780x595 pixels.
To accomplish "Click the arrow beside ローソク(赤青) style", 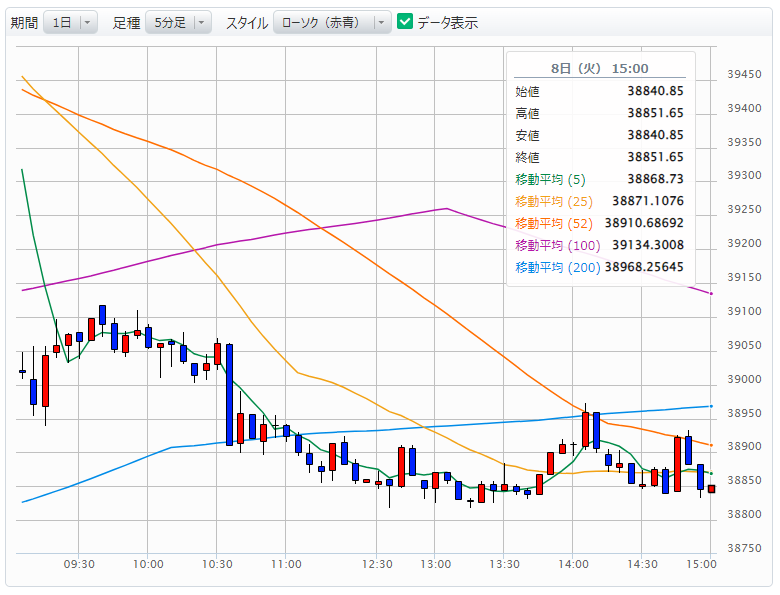I will pyautogui.click(x=380, y=22).
